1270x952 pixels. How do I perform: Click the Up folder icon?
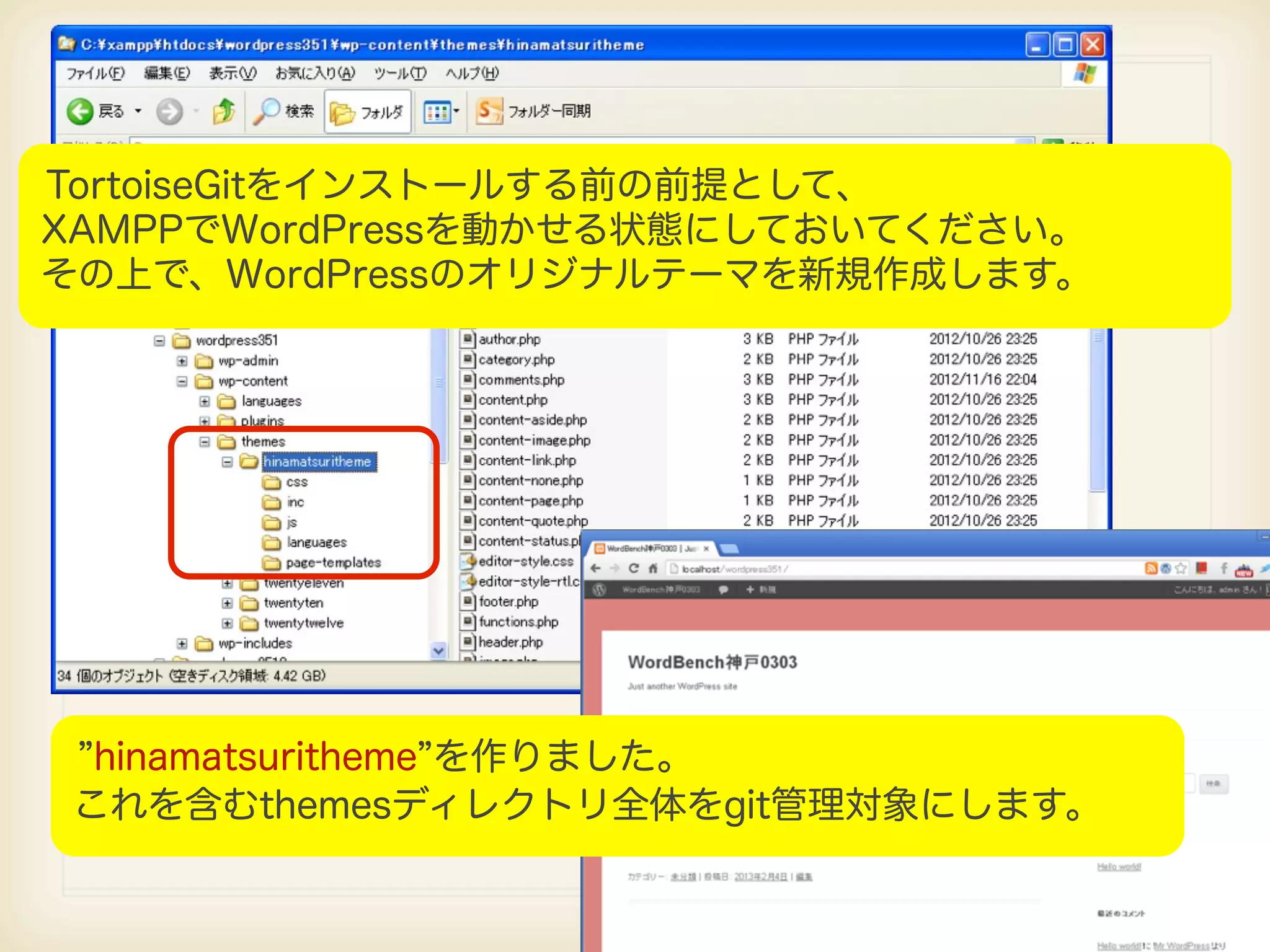pos(224,112)
